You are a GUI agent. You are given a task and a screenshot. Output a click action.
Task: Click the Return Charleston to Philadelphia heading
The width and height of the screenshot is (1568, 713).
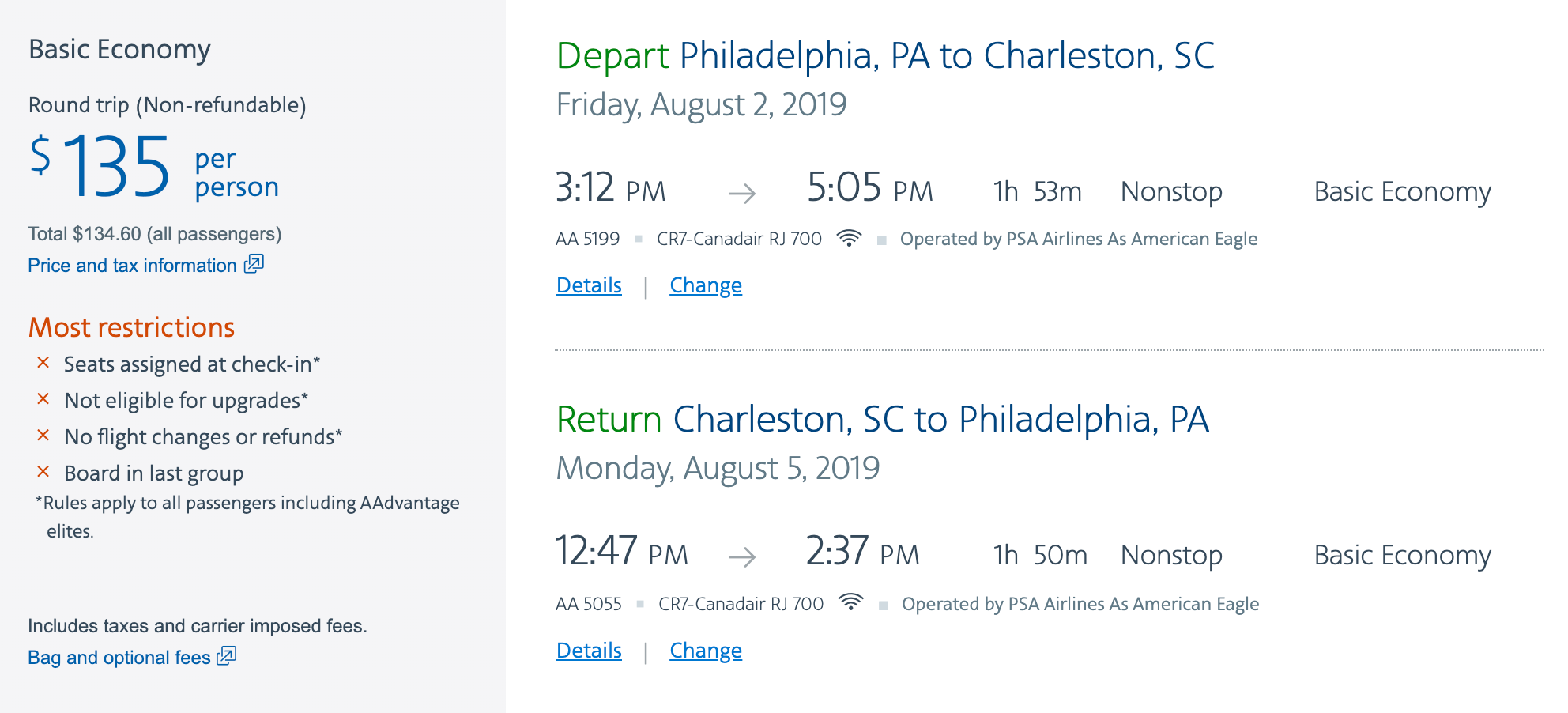(882, 420)
